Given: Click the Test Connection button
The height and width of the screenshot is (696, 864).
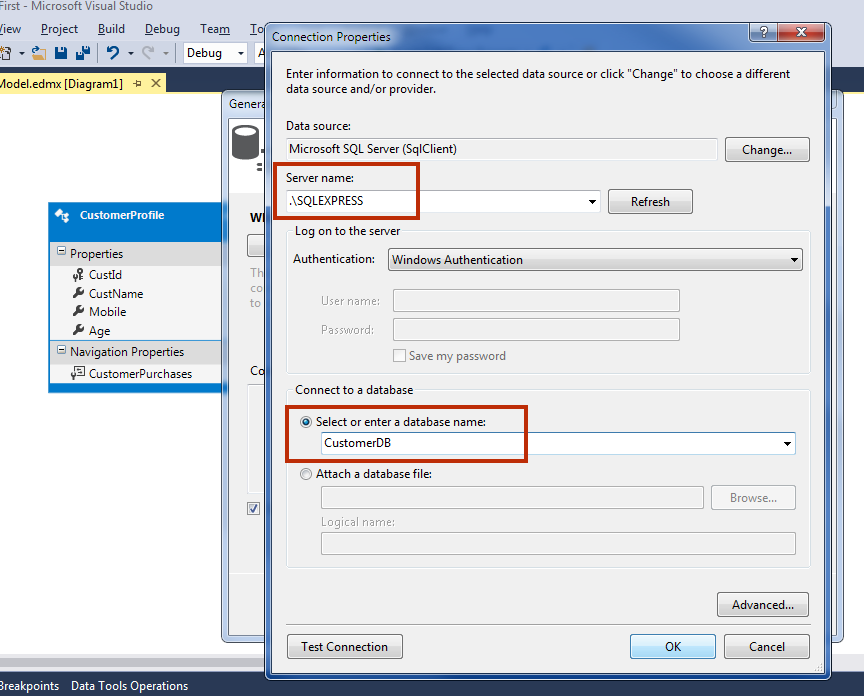Looking at the screenshot, I should click(344, 646).
